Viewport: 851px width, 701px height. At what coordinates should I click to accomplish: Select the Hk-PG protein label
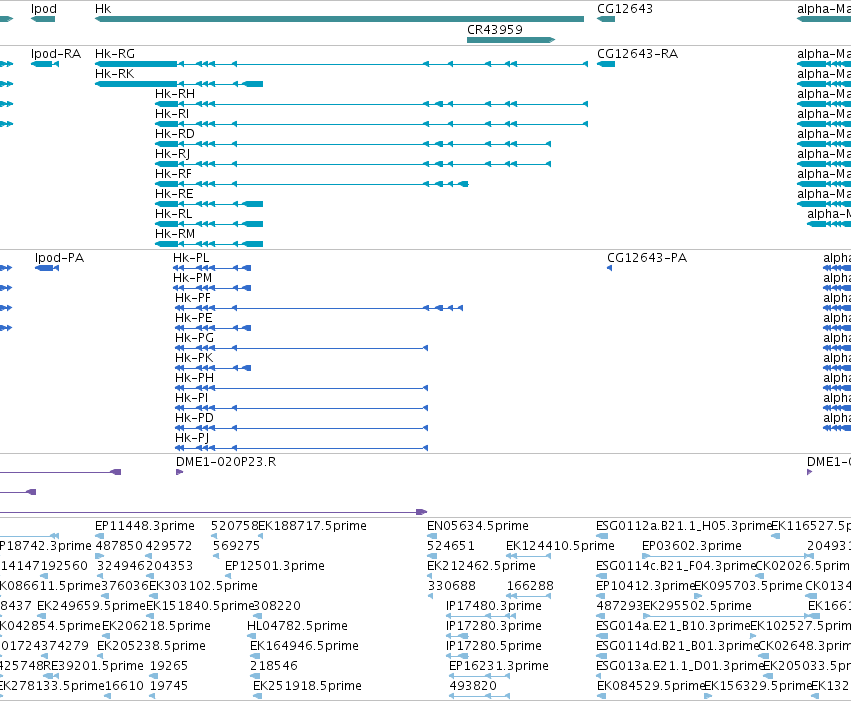click(x=194, y=338)
